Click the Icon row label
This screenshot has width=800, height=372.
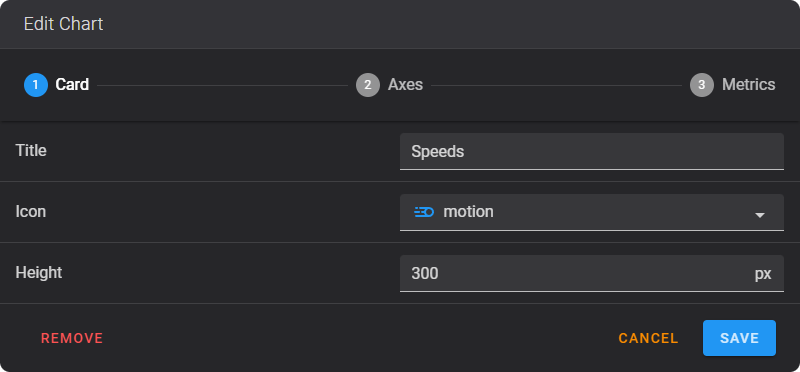pos(31,211)
